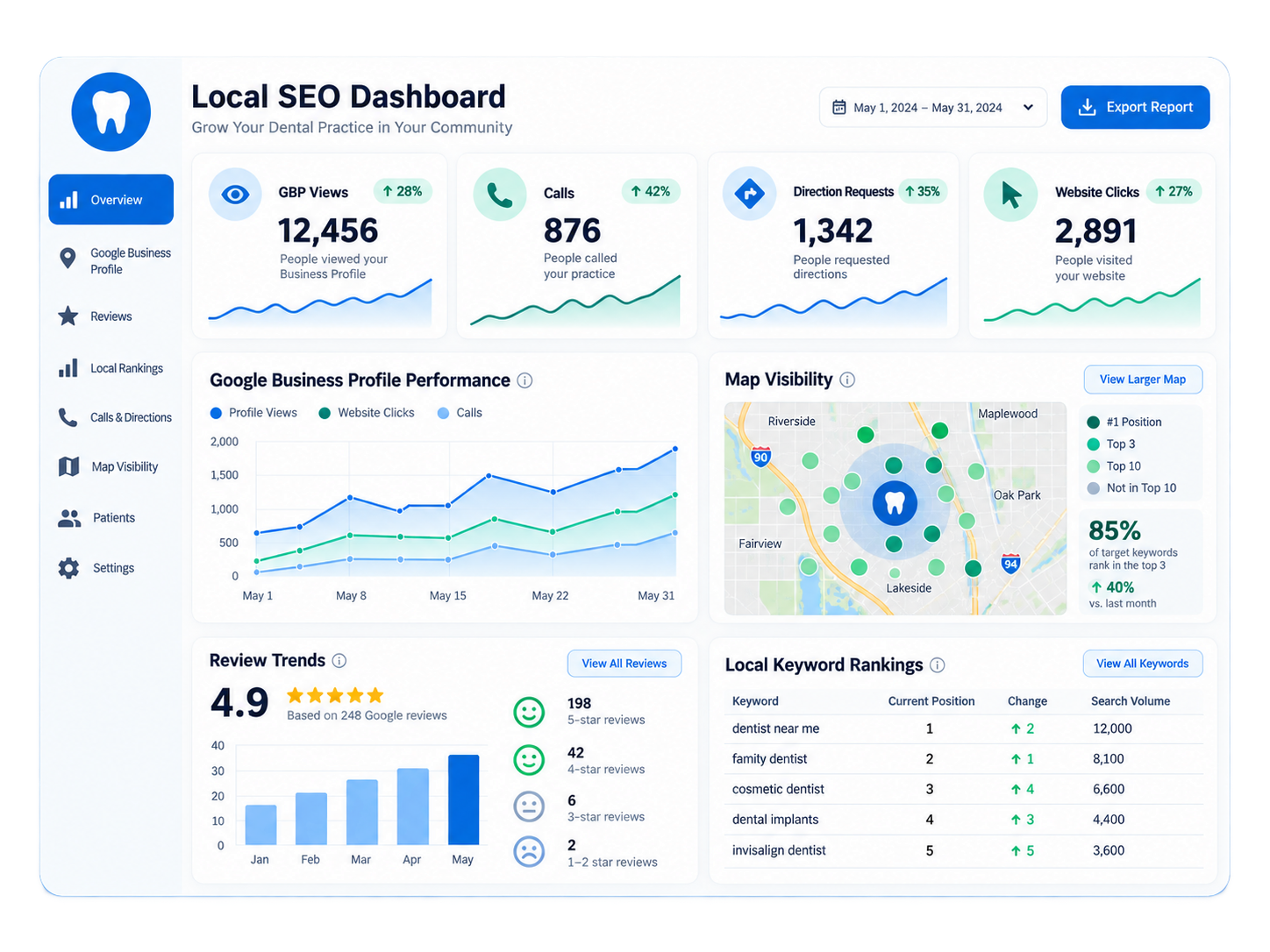Screen dimensions: 1270x952
Task: Click the 'invisalign dentist' keyword row
Action: pyautogui.click(x=964, y=850)
